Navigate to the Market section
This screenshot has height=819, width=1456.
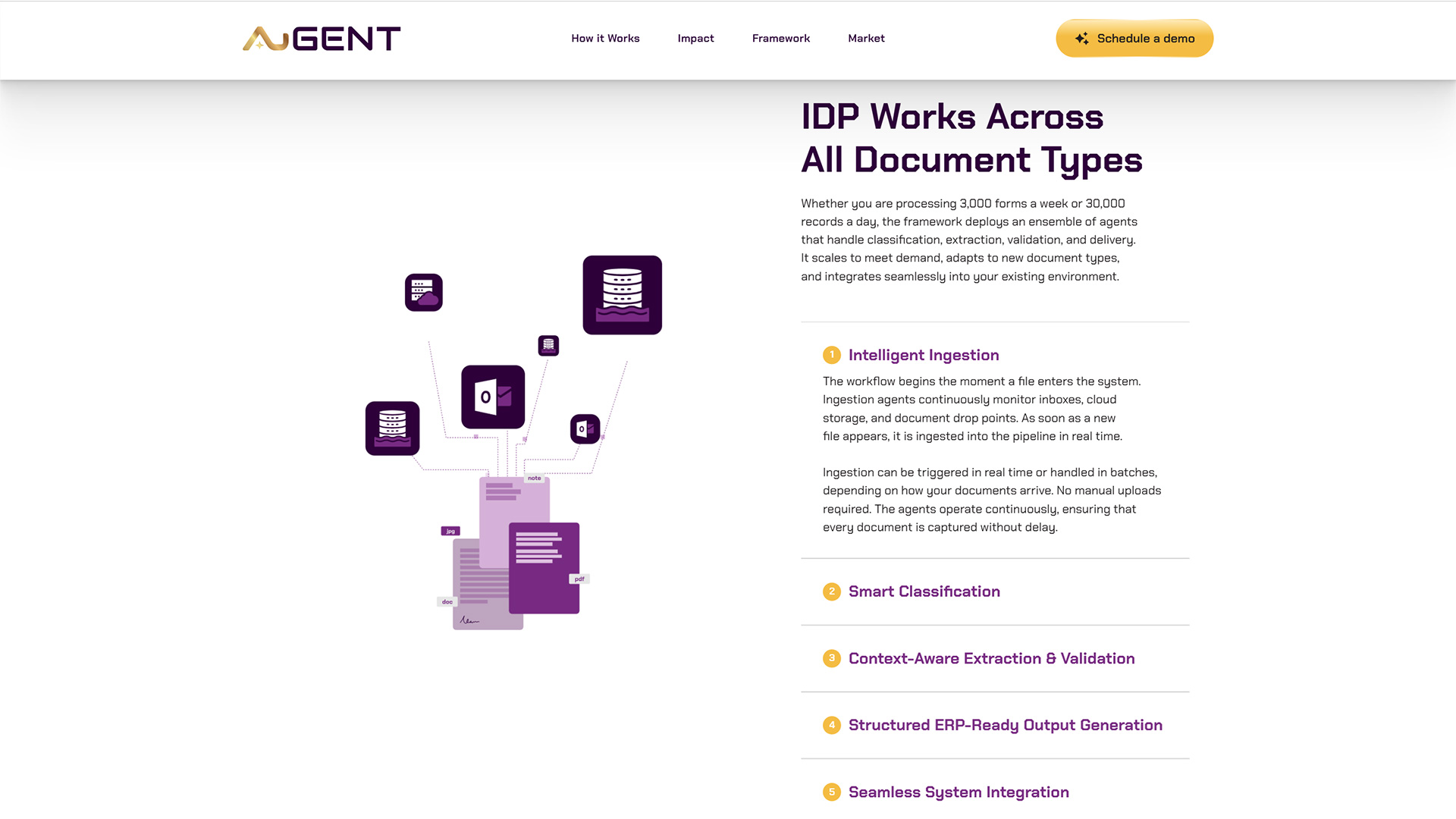[x=866, y=39]
